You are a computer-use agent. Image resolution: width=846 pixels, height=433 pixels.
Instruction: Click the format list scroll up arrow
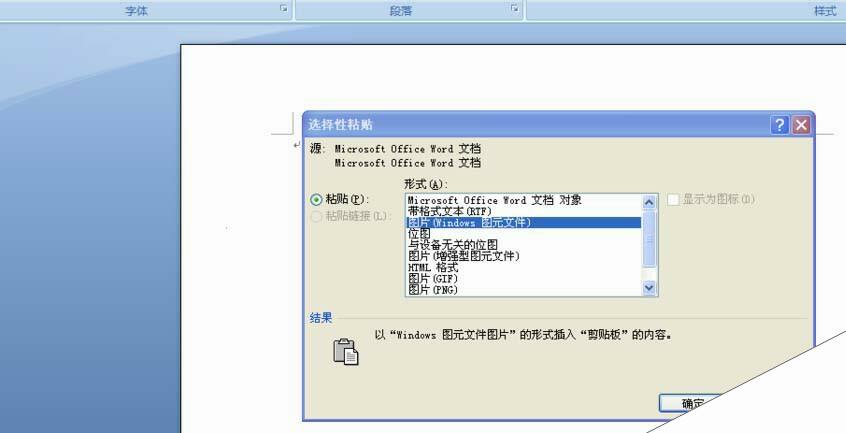coord(649,202)
